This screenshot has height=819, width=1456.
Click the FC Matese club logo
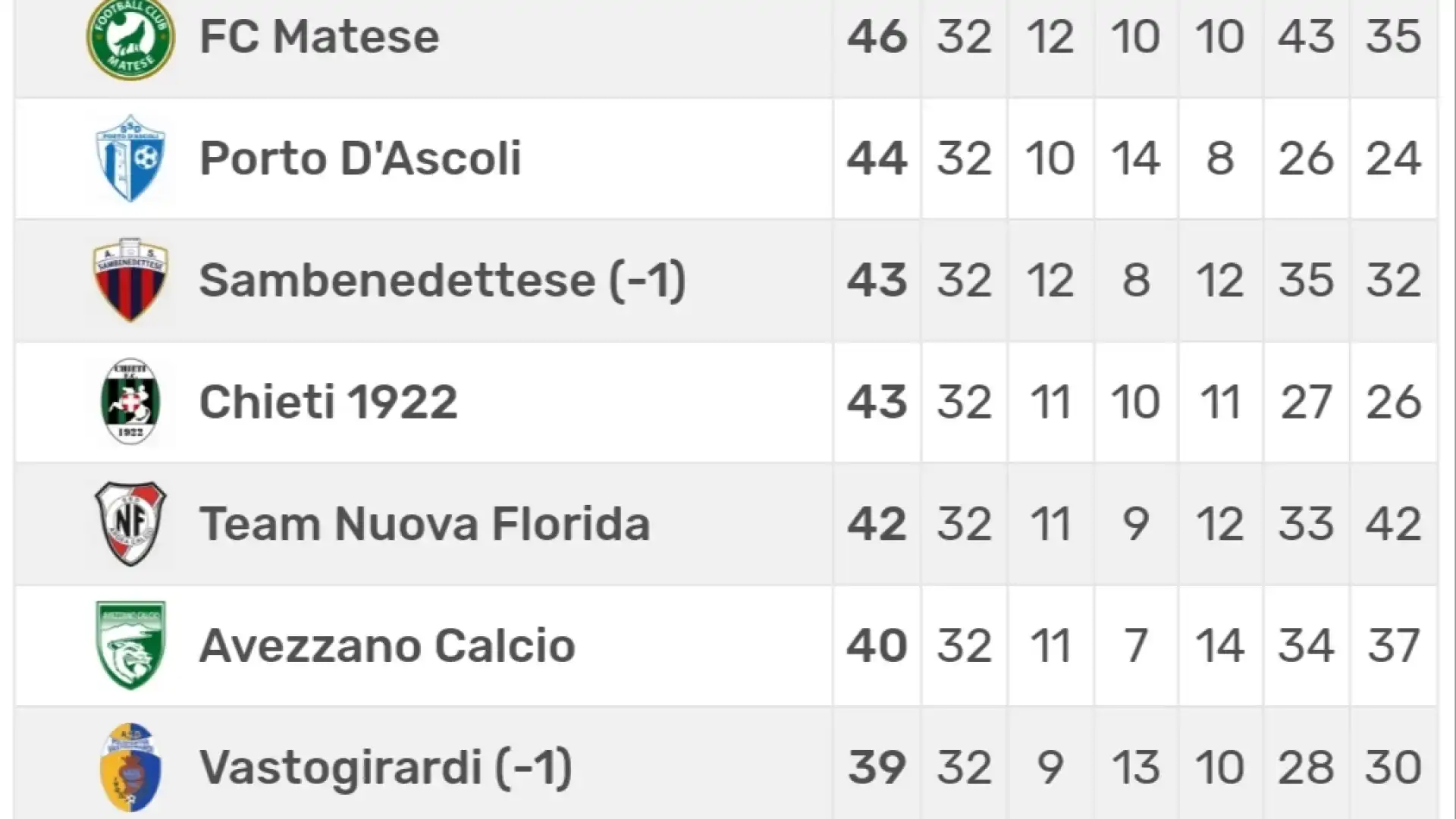pos(130,36)
